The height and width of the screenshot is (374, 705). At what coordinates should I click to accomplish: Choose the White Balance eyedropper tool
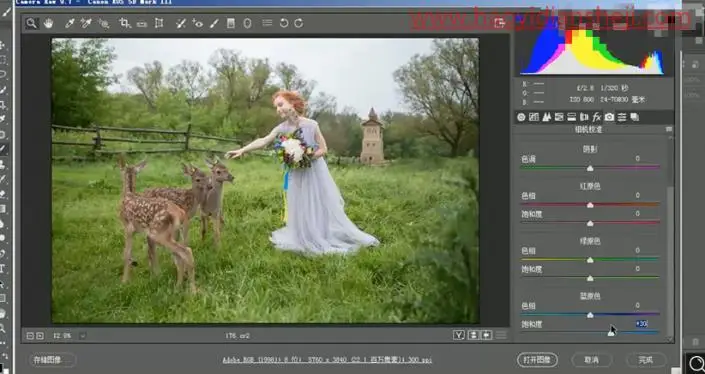coord(69,23)
